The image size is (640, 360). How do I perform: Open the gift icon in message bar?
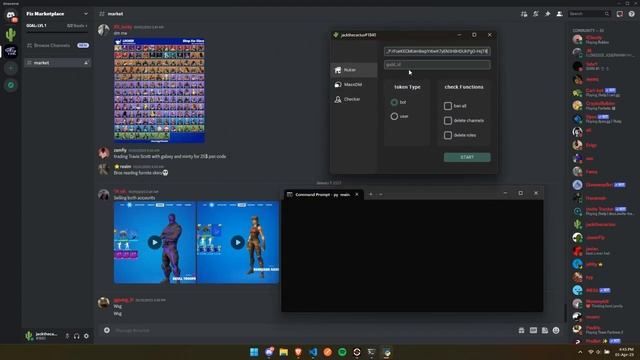(x=521, y=330)
